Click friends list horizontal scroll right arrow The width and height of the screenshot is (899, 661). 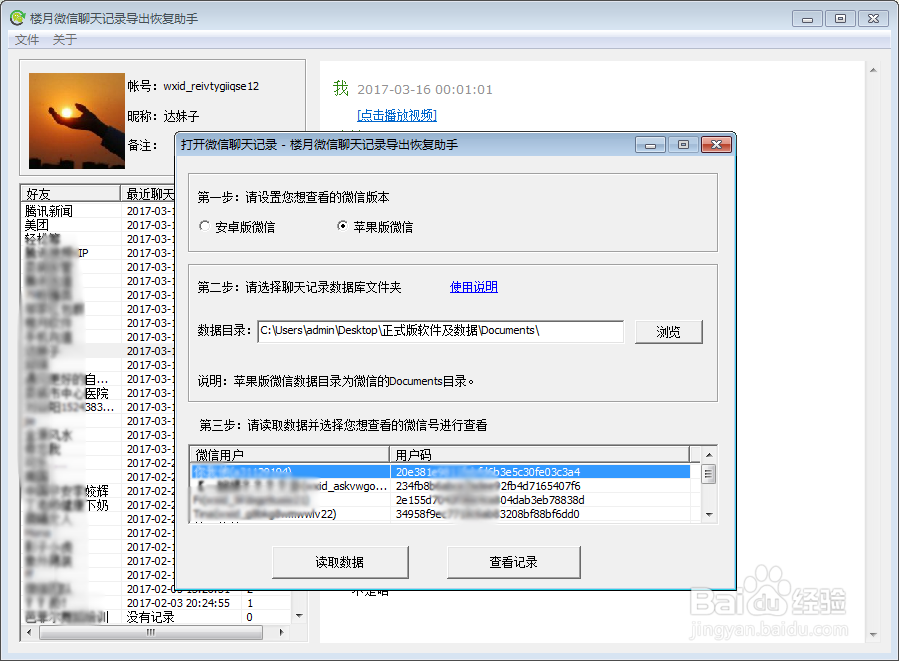(x=281, y=632)
